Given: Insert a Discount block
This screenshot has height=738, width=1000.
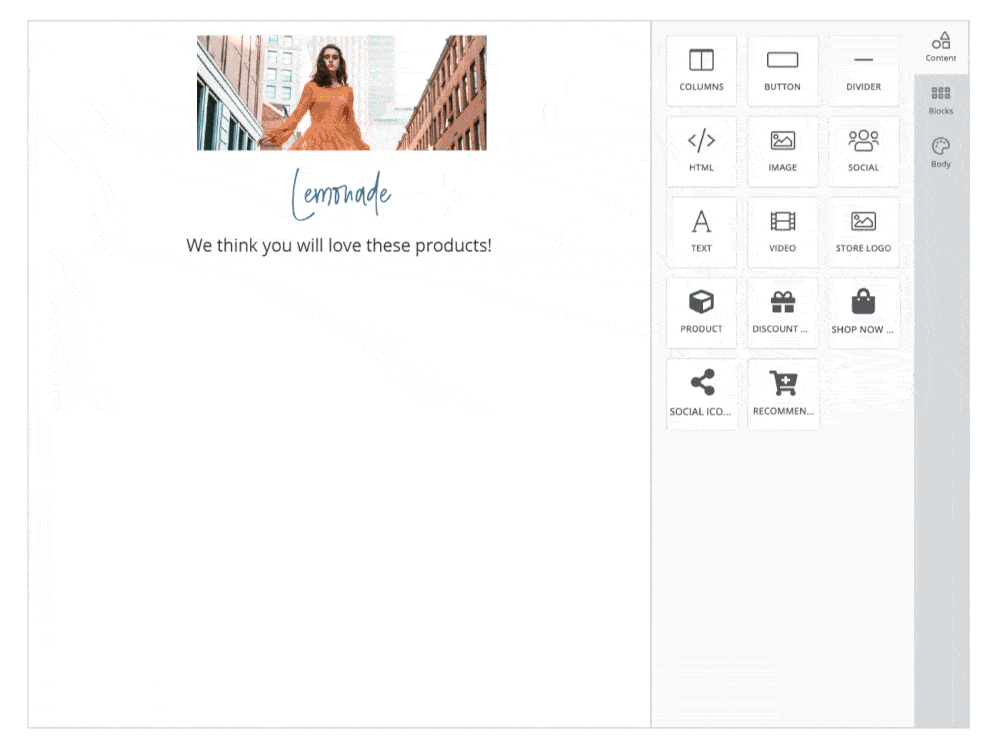Looking at the screenshot, I should point(783,312).
